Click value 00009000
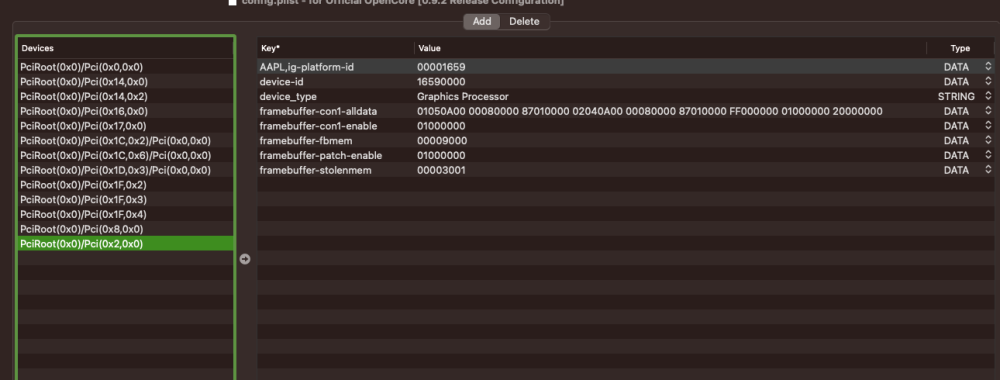Screen dimensions: 1000x380 (x=441, y=140)
